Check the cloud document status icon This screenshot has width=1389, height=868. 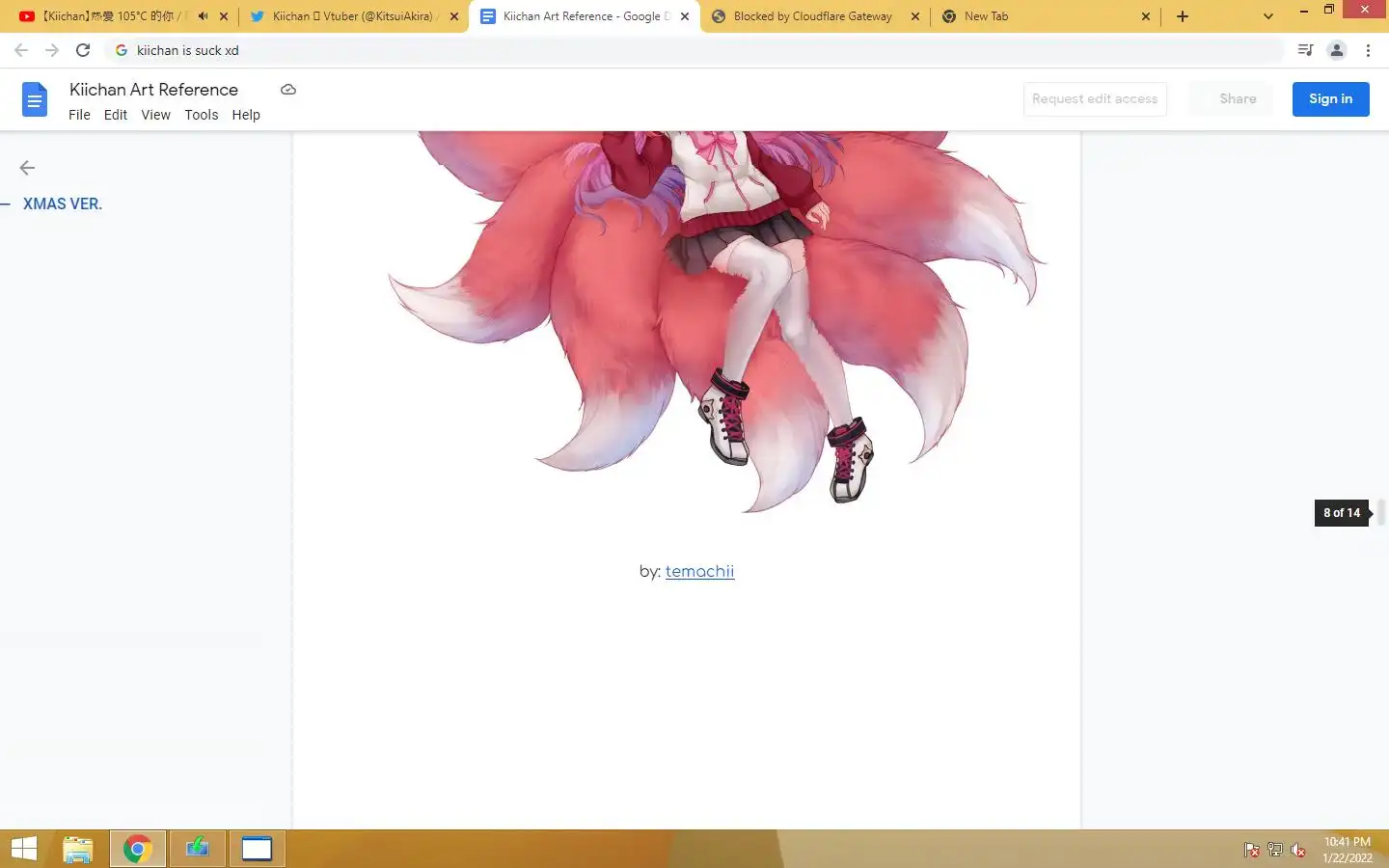point(287,90)
